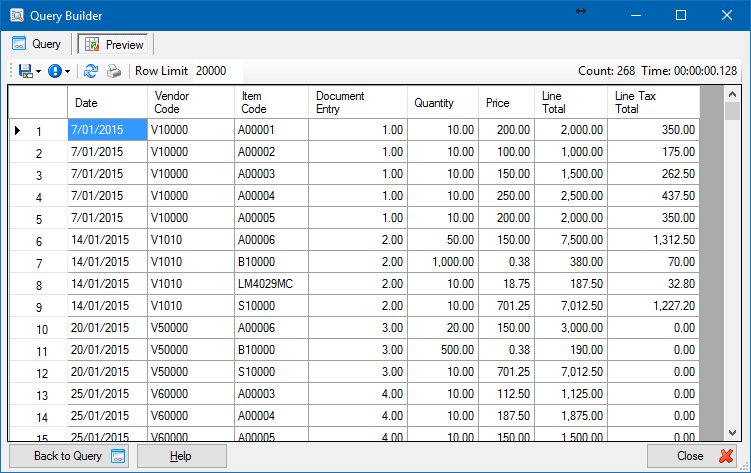This screenshot has height=473, width=751.
Task: Click quantity 1,000.00 in row 7
Action: coord(443,262)
